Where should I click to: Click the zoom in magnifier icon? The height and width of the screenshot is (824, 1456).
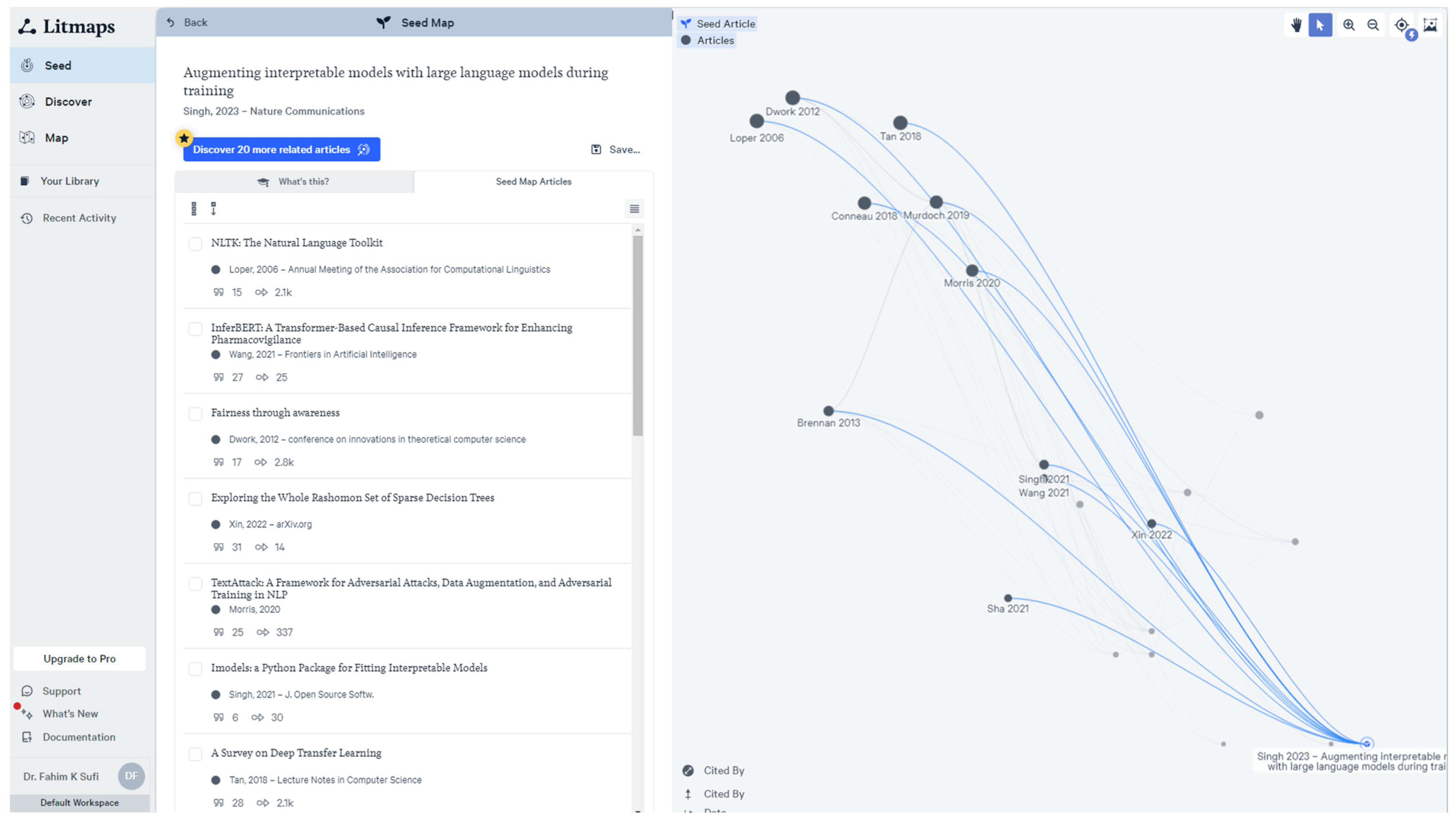[1348, 25]
